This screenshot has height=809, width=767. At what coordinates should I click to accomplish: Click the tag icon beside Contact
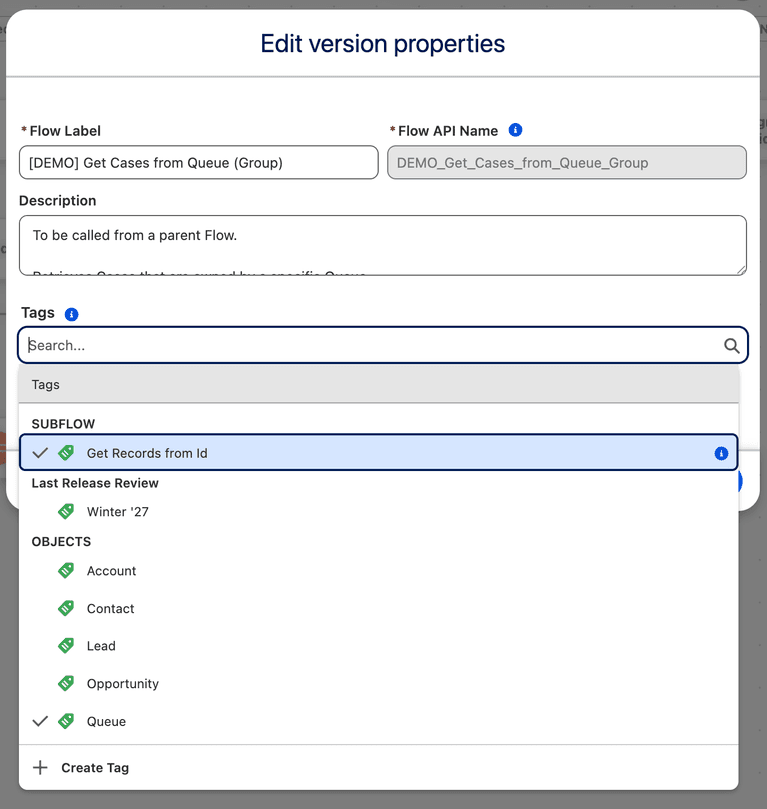[66, 608]
